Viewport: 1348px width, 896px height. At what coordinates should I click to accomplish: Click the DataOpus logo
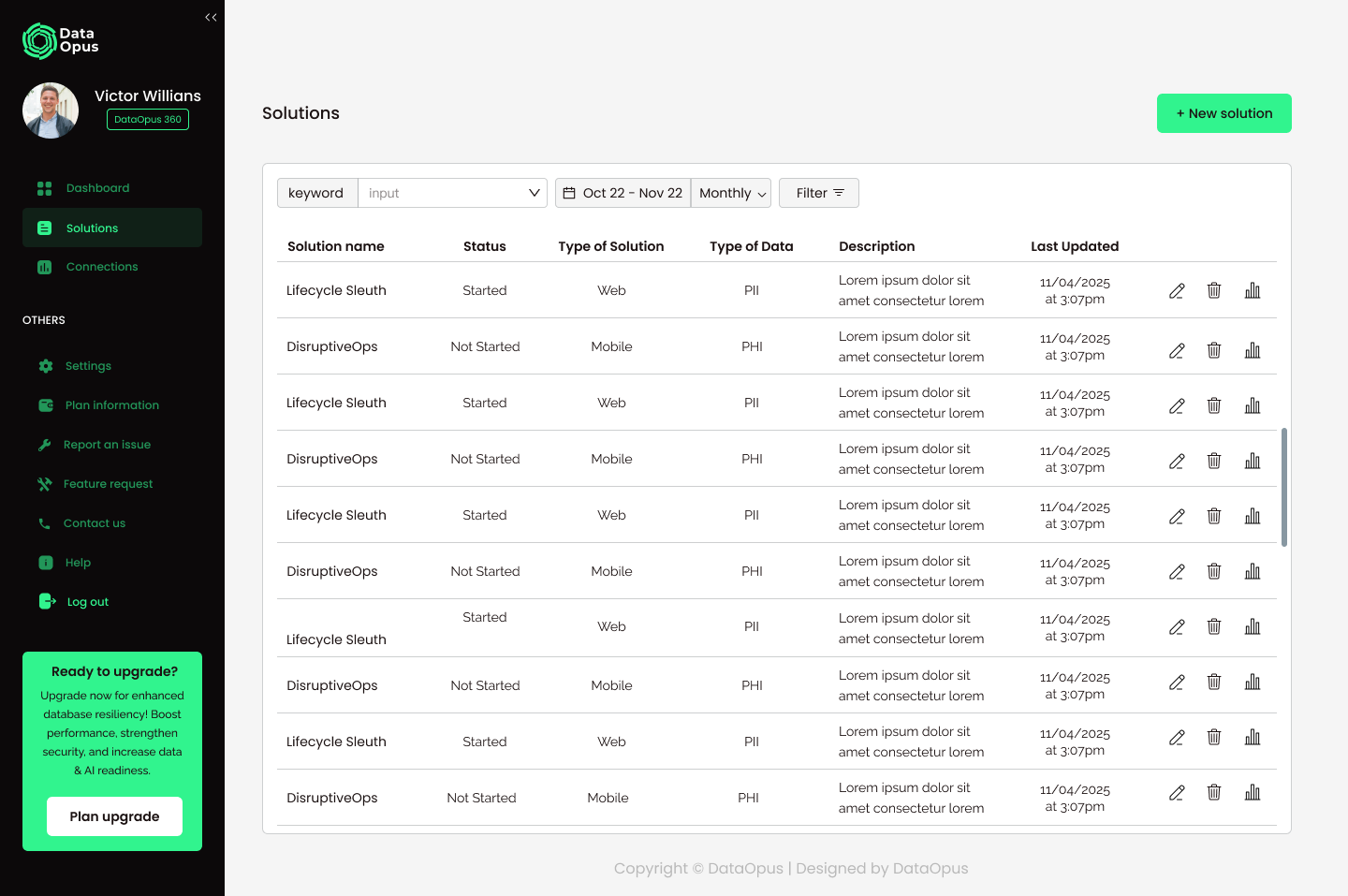click(x=61, y=41)
